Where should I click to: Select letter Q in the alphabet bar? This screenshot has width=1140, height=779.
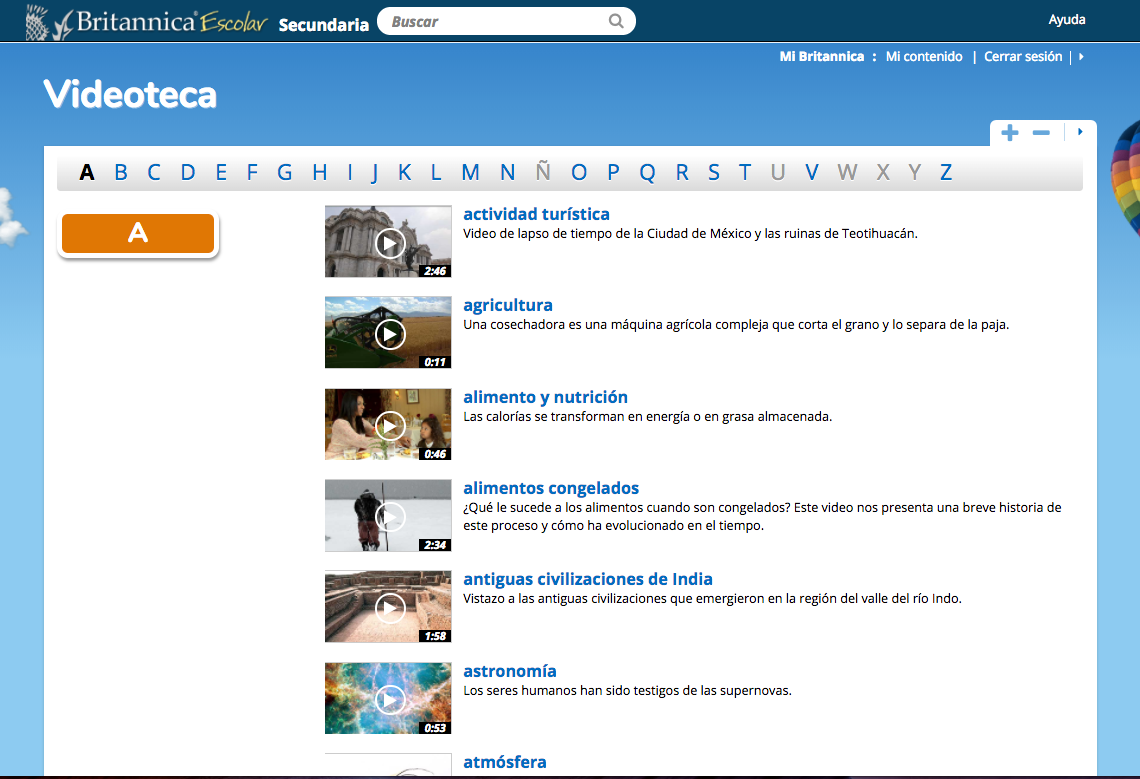[647, 173]
